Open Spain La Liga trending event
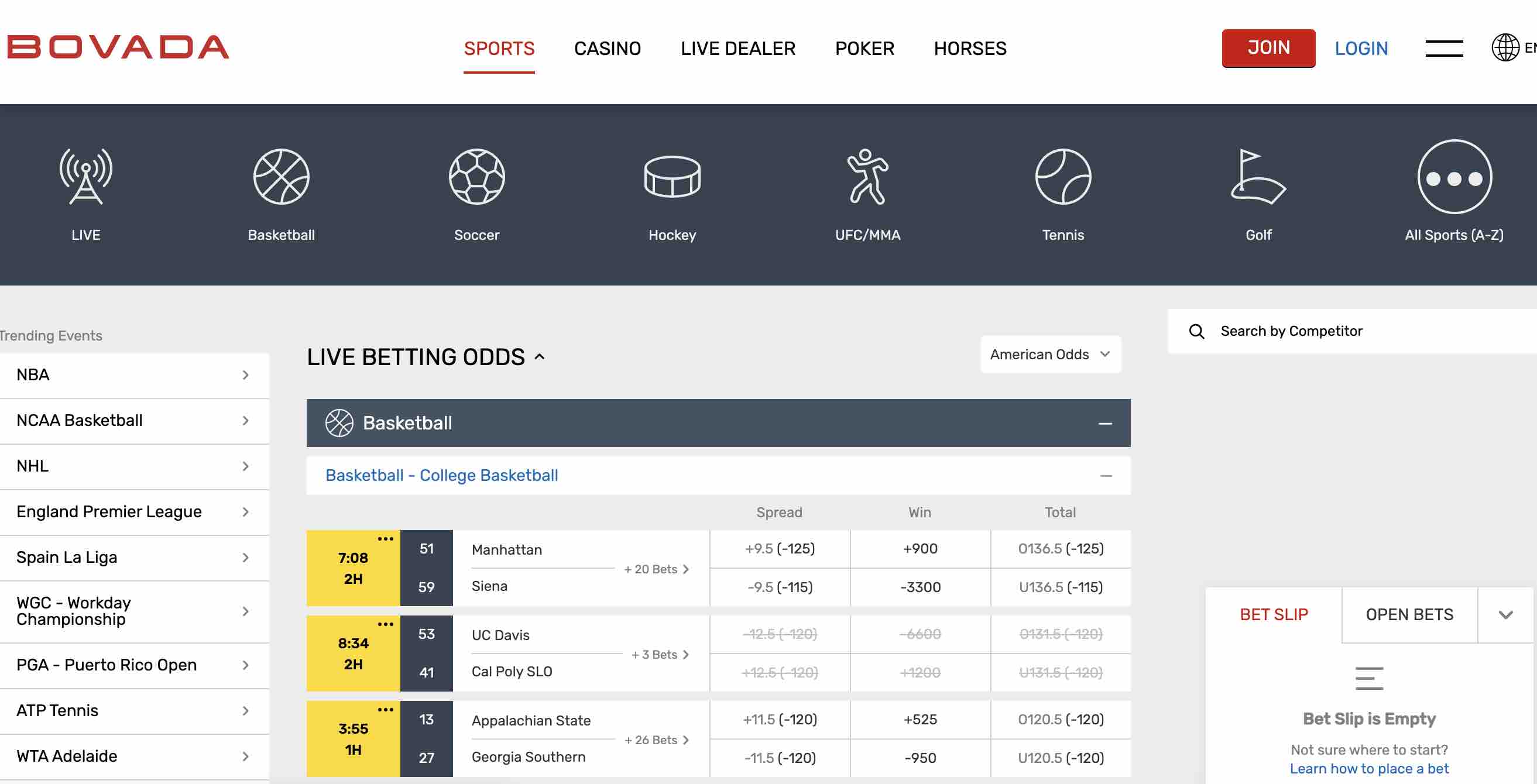Screen dimensions: 1537x784 point(134,558)
